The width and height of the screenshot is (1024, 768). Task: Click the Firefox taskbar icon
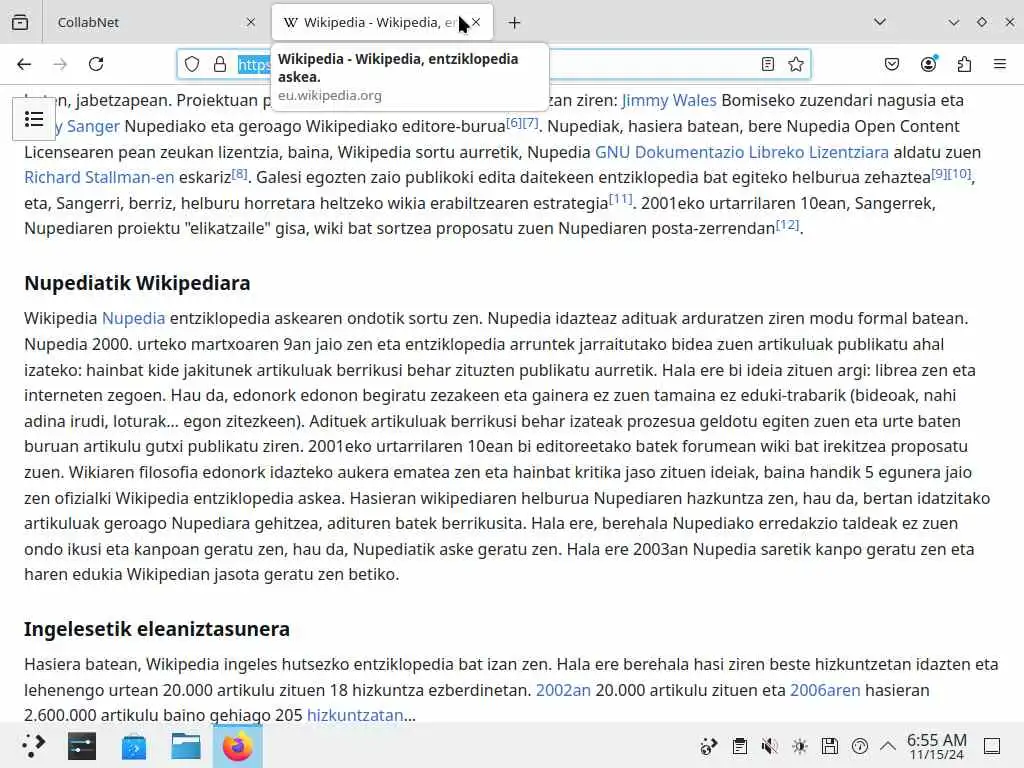[238, 746]
